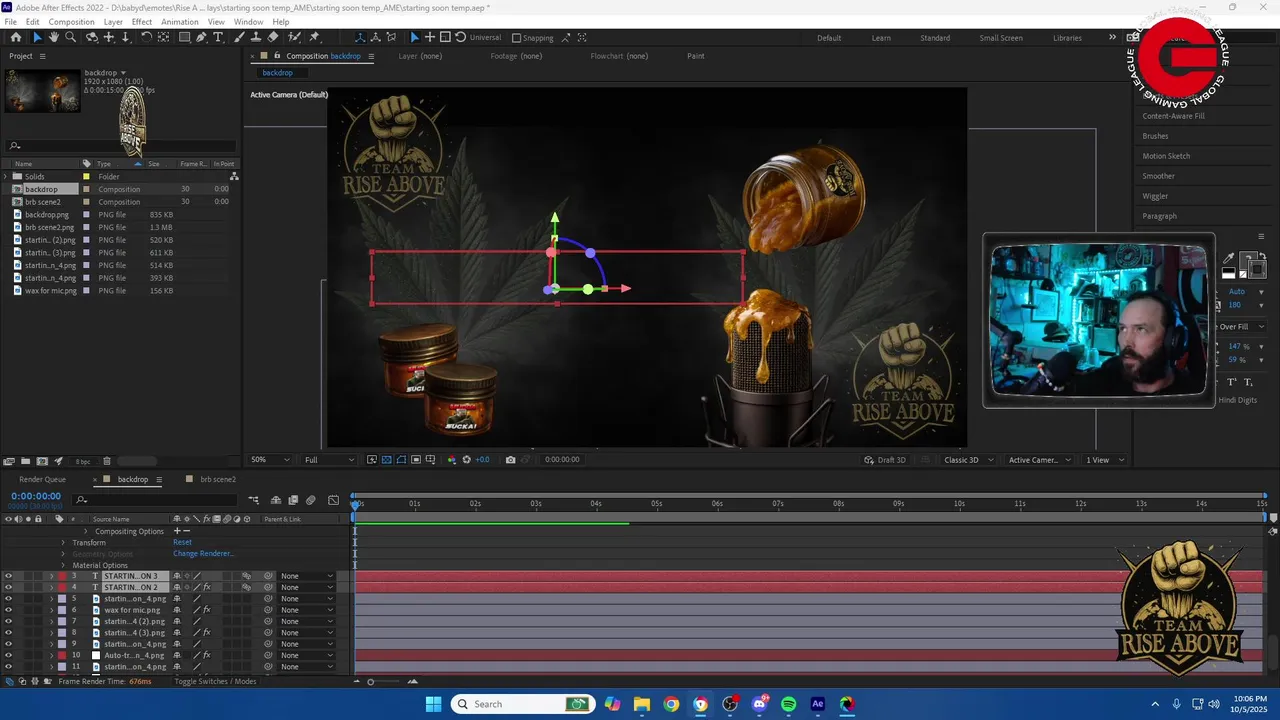Click the timeline zoom slider
1280x720 pixels.
tap(371, 682)
